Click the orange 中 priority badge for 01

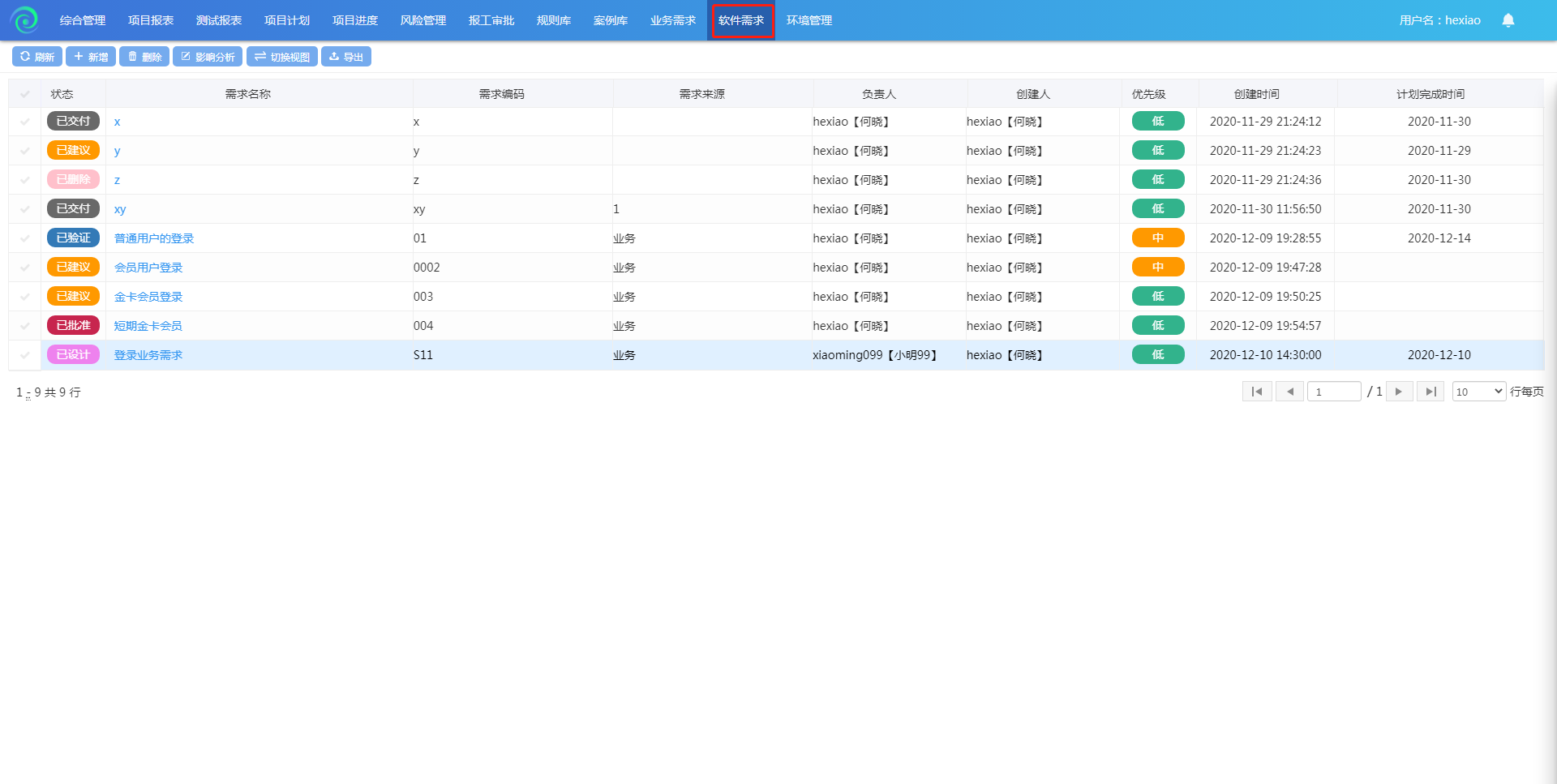pos(1157,238)
